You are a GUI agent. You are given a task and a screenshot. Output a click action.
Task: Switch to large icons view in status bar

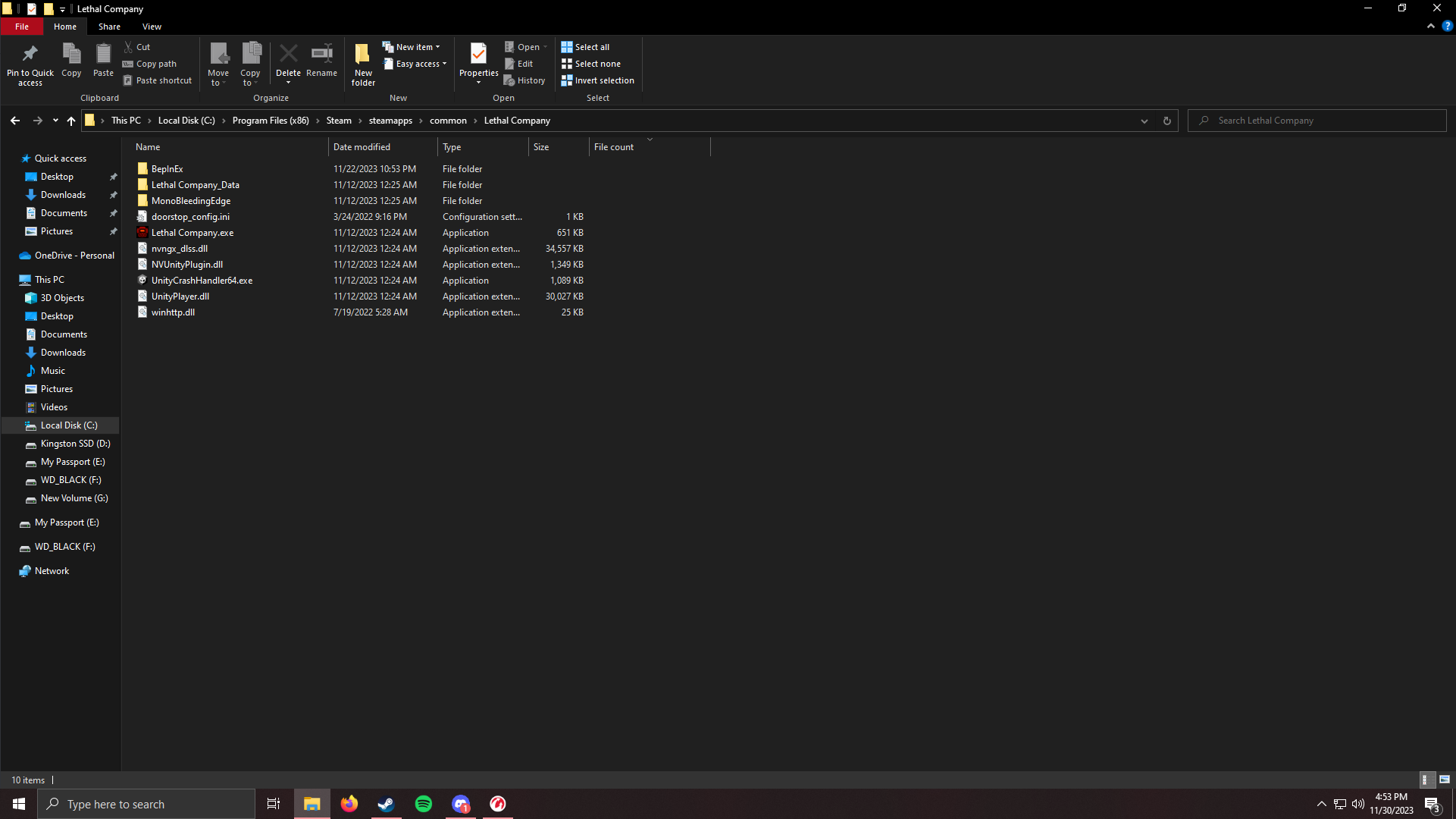(x=1445, y=780)
